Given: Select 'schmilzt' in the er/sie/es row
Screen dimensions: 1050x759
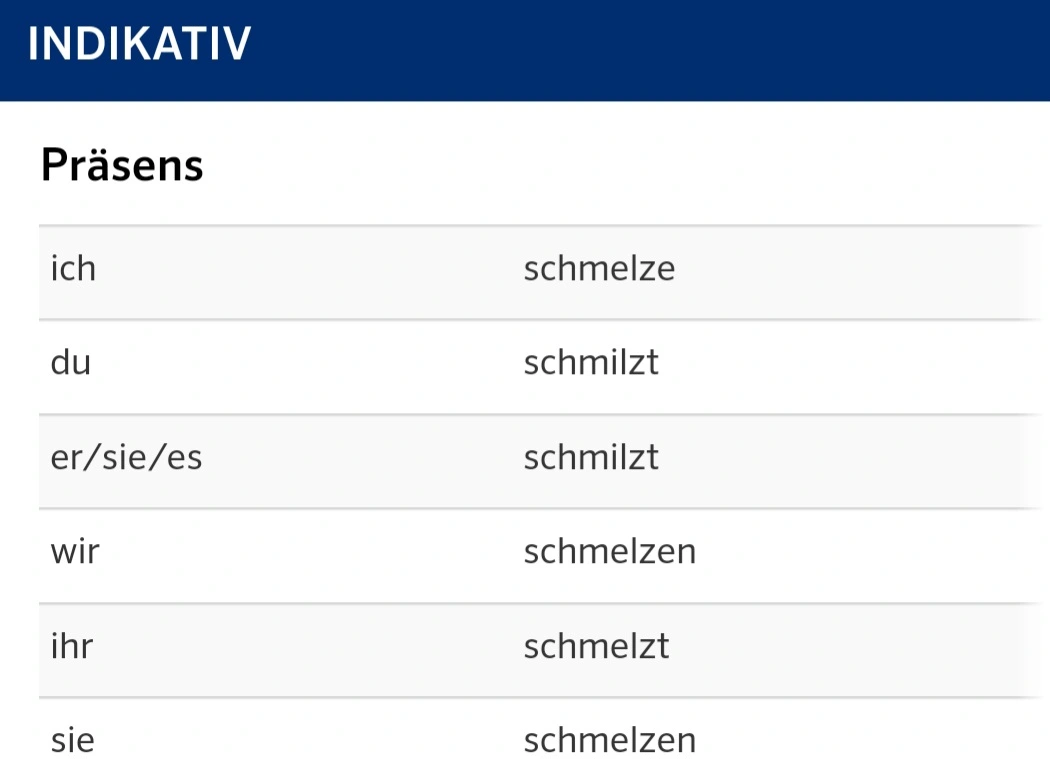Looking at the screenshot, I should [x=591, y=458].
